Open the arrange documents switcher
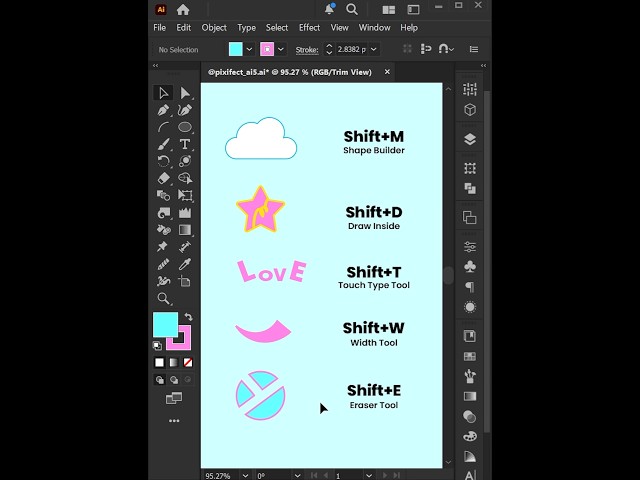The width and height of the screenshot is (640, 480). (x=389, y=10)
